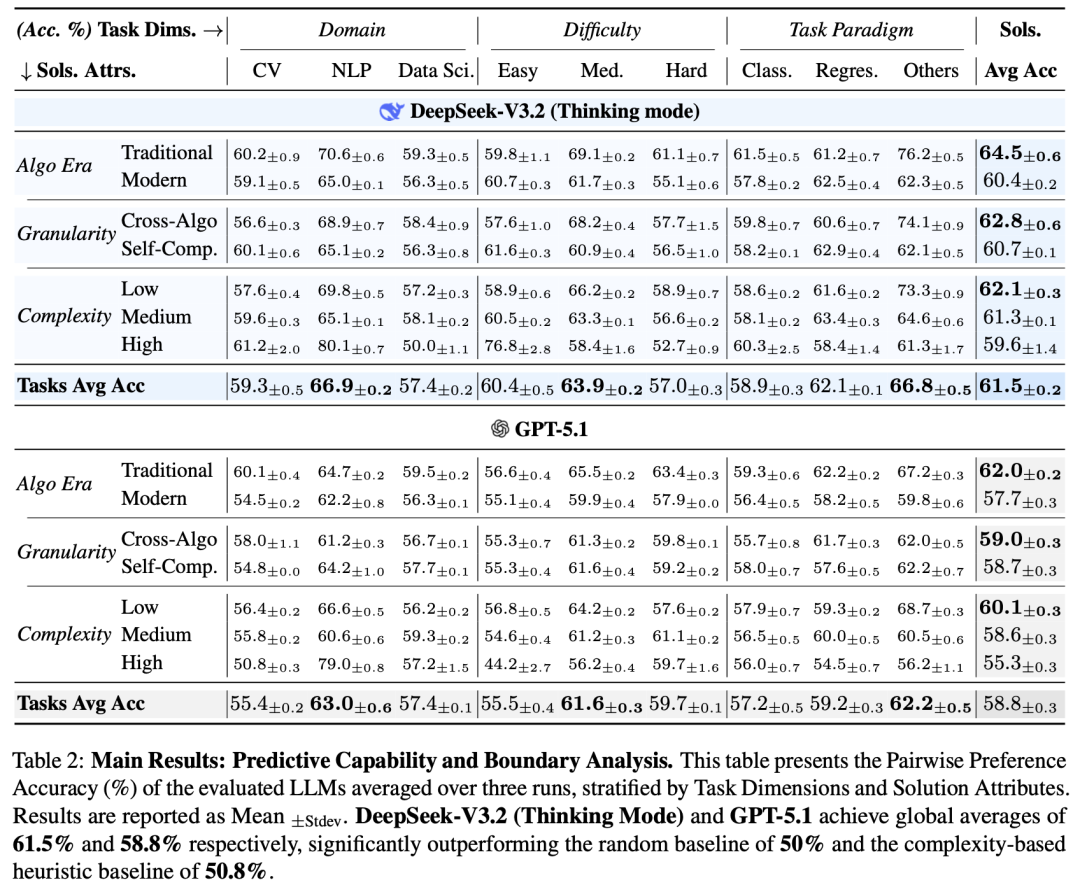The image size is (1080, 885).
Task: Select the "44.2±2.7" Easy cell value
Action: click(517, 663)
